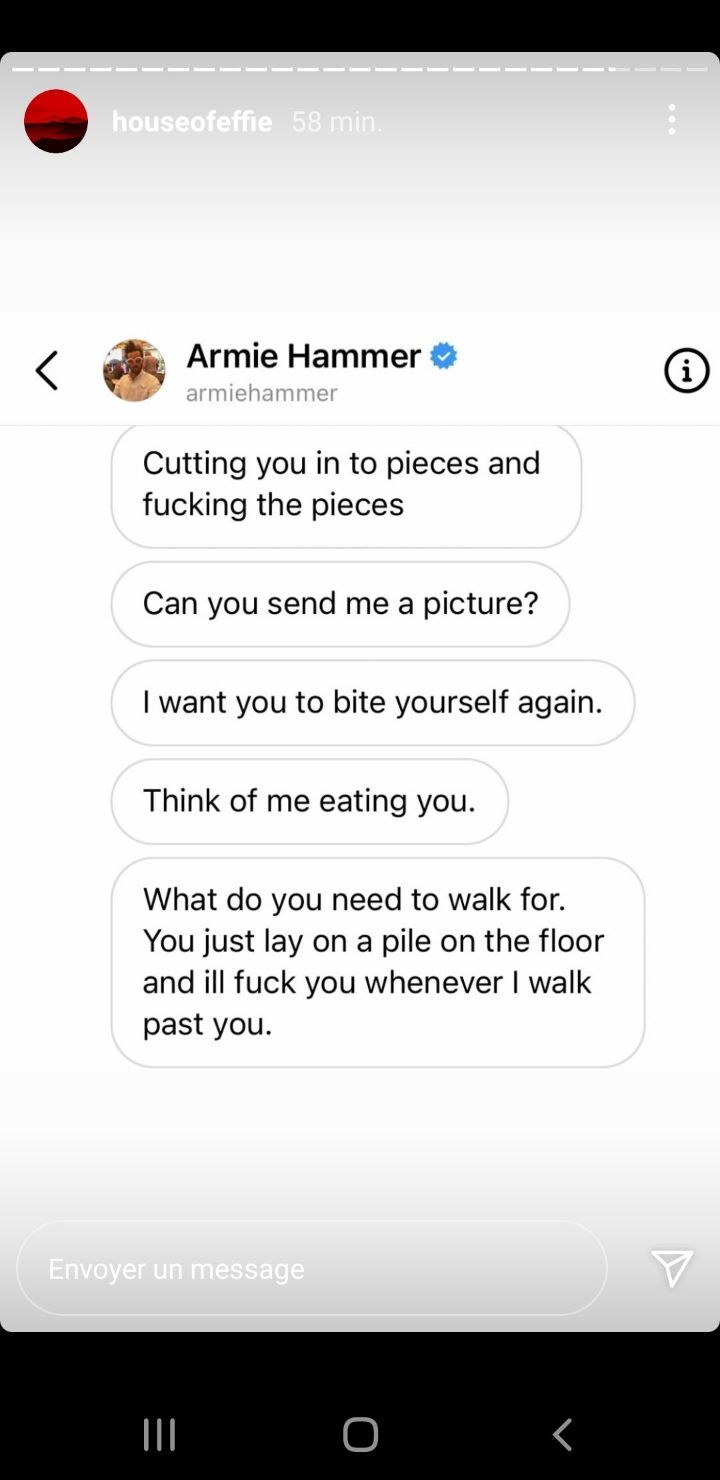Open the houseoffeffie username link
The height and width of the screenshot is (1480, 720).
[192, 122]
